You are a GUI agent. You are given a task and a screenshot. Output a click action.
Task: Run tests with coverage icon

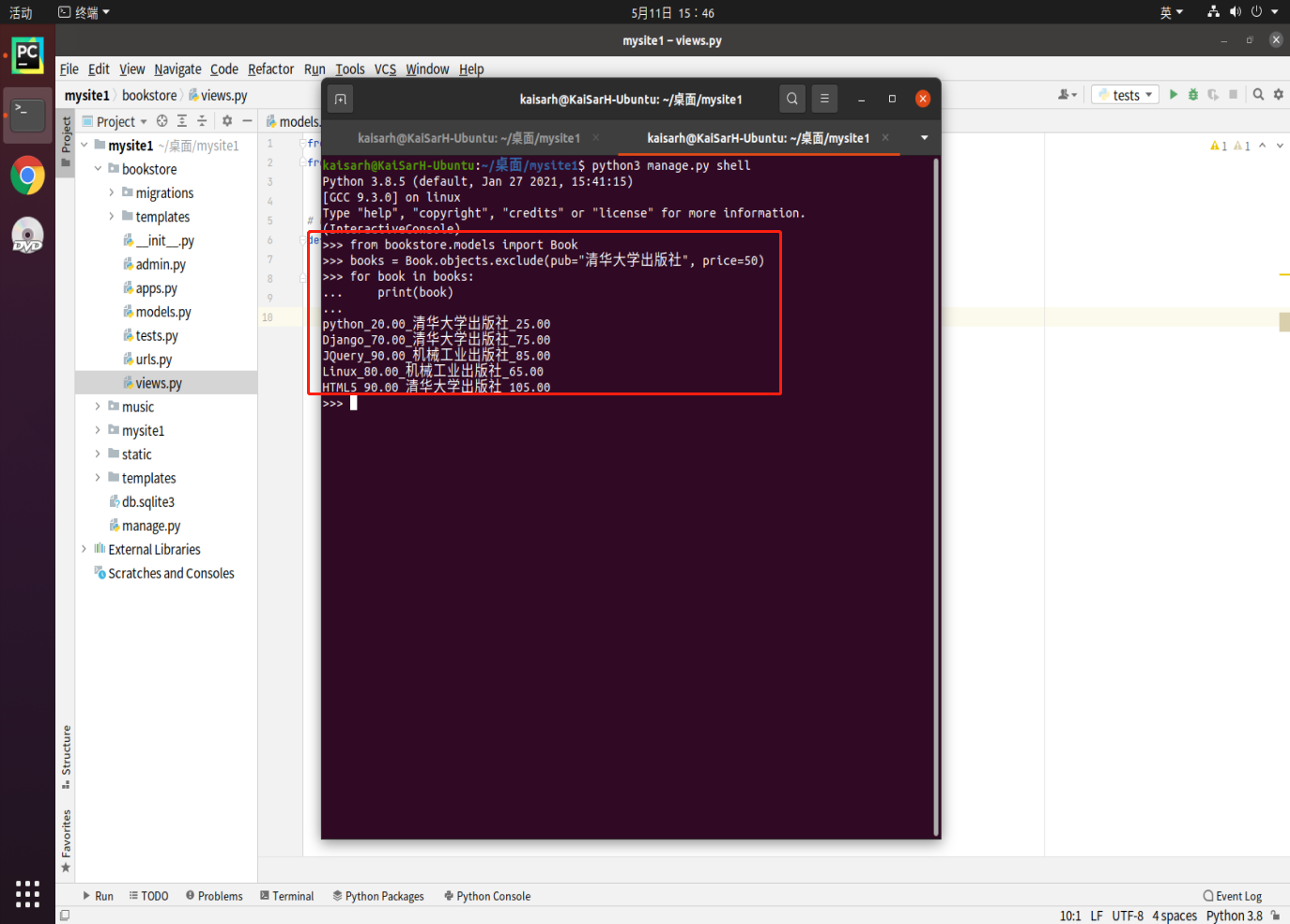click(x=1213, y=95)
